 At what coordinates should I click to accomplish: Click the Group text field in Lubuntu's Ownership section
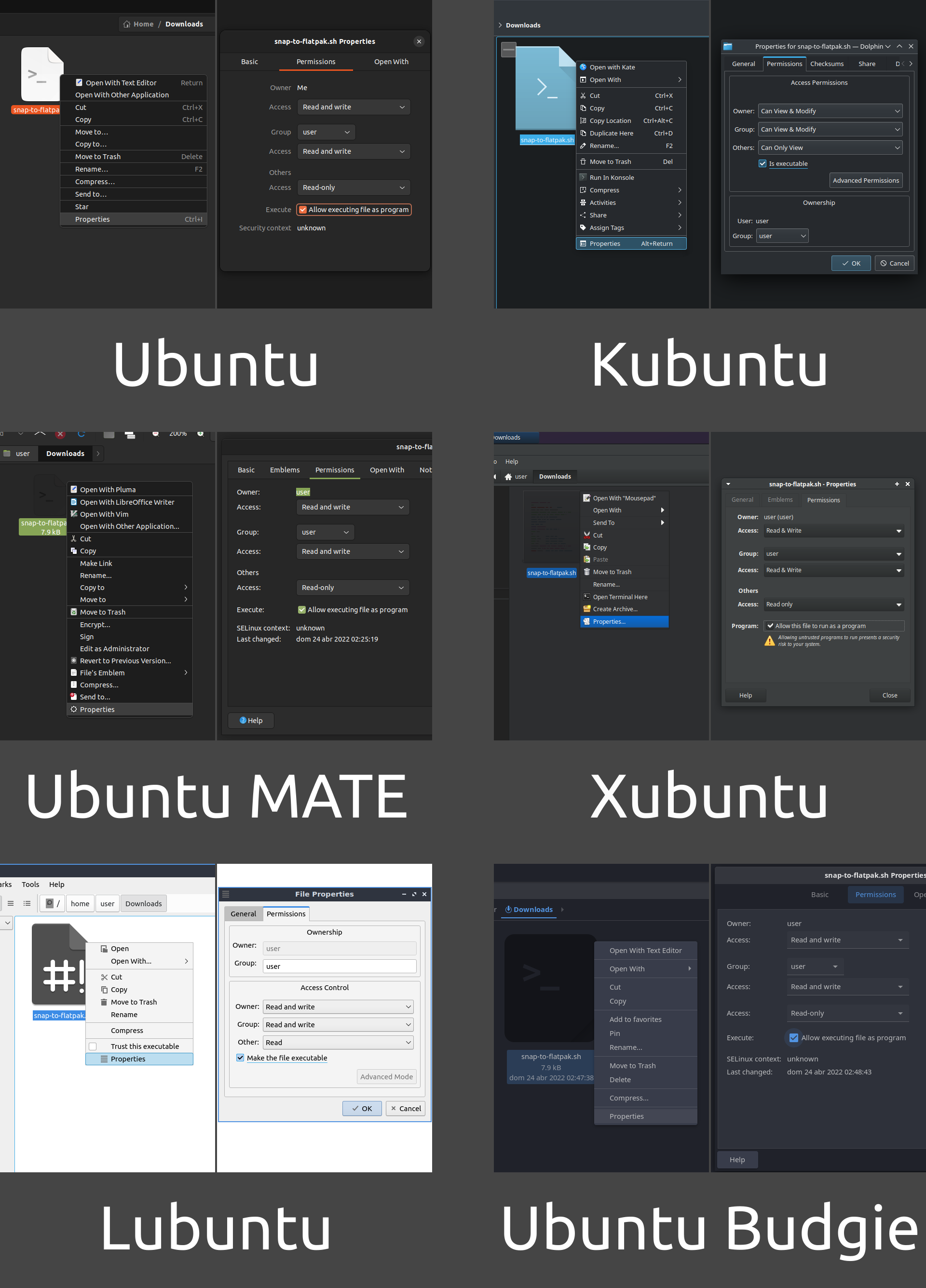(x=339, y=966)
